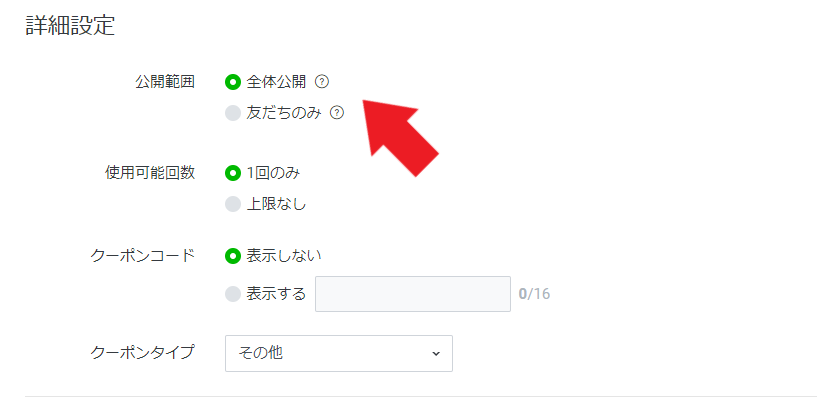Viewport: 817px width, 408px height.
Task: Click the chevron arrow in クーポンタイプ combo box
Action: coord(436,354)
